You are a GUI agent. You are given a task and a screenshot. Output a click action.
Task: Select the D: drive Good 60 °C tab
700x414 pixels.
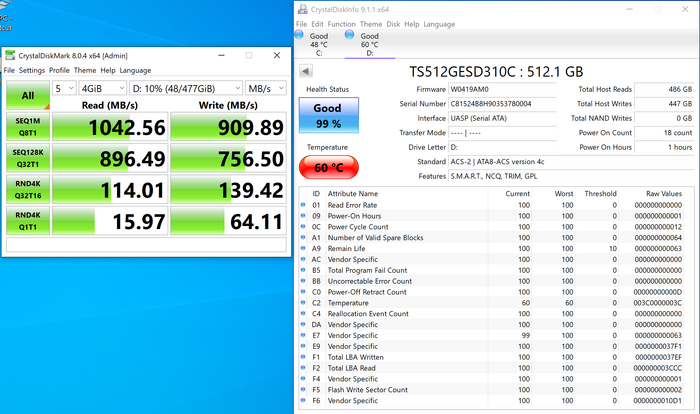tap(370, 44)
